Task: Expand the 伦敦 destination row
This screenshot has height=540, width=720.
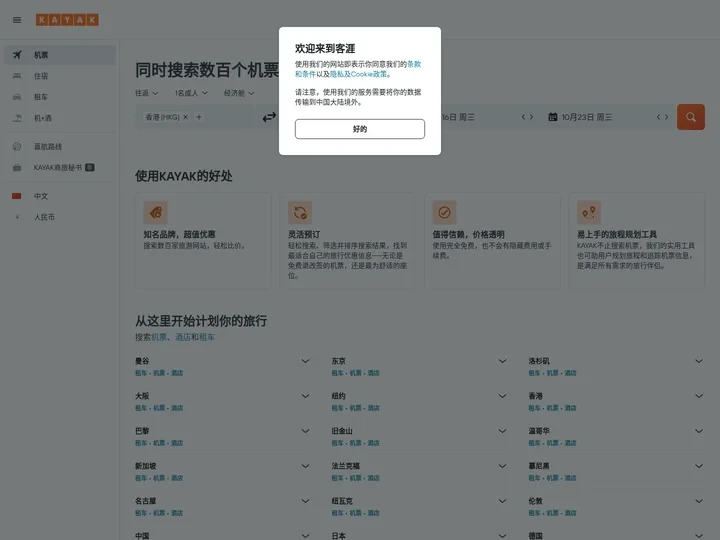Action: coord(699,501)
